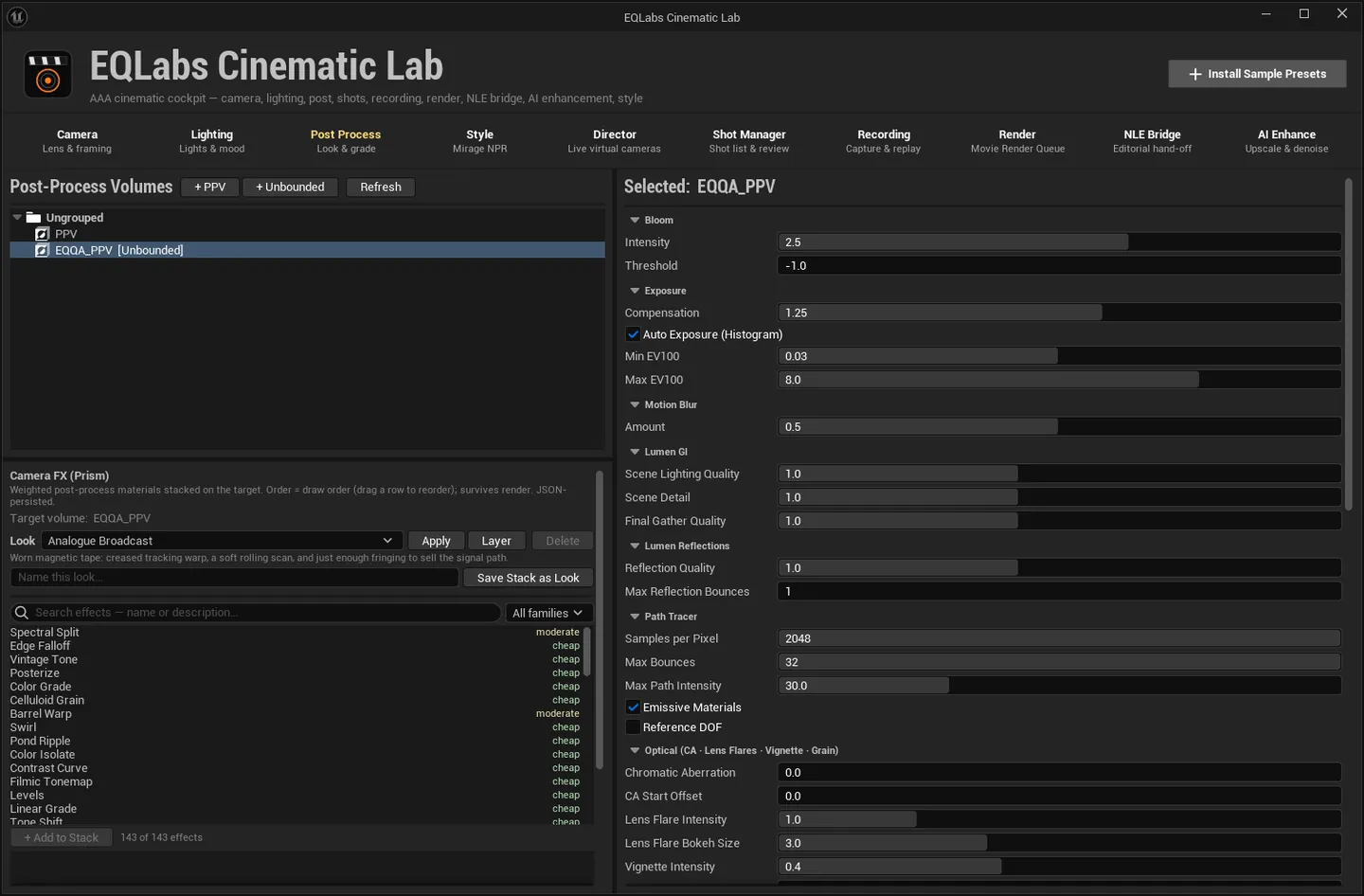Select the PPV volume row
The image size is (1364, 896).
[x=307, y=234]
